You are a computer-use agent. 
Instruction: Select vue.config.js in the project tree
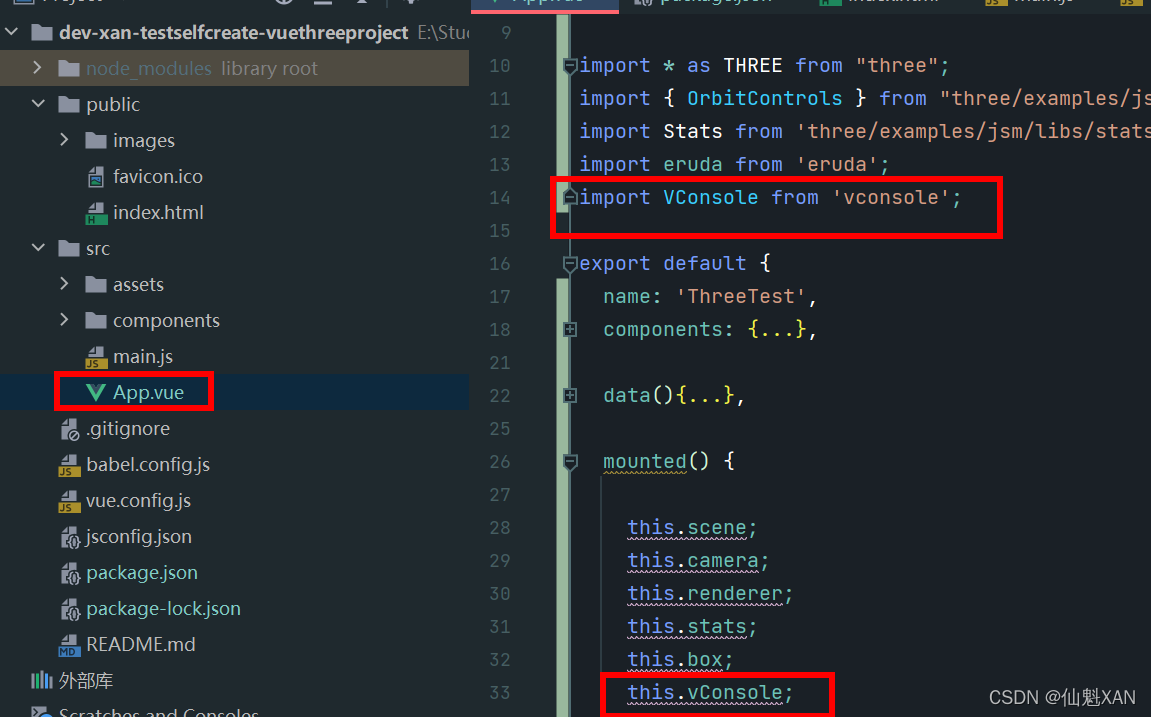[x=139, y=501]
